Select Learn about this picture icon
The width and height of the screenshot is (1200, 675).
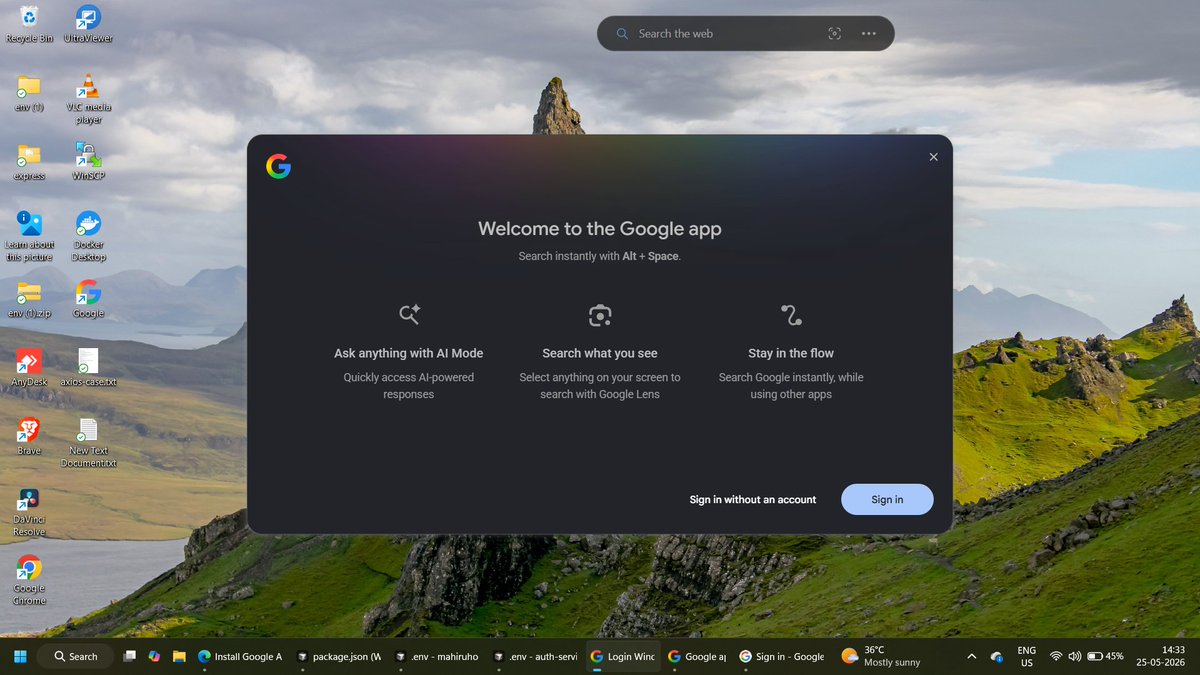click(29, 236)
